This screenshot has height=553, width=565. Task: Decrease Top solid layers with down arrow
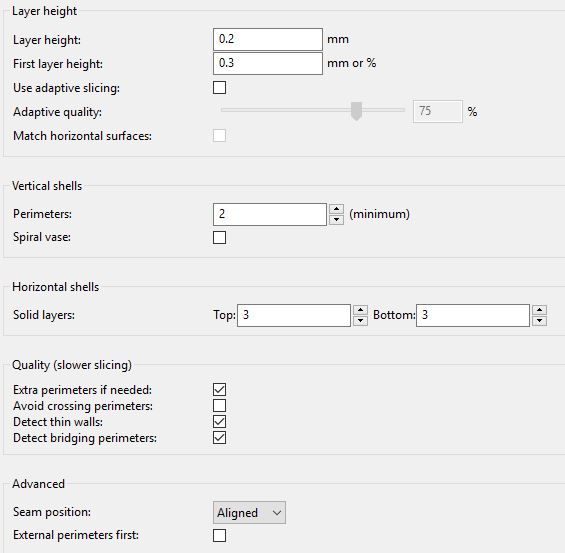point(360,320)
